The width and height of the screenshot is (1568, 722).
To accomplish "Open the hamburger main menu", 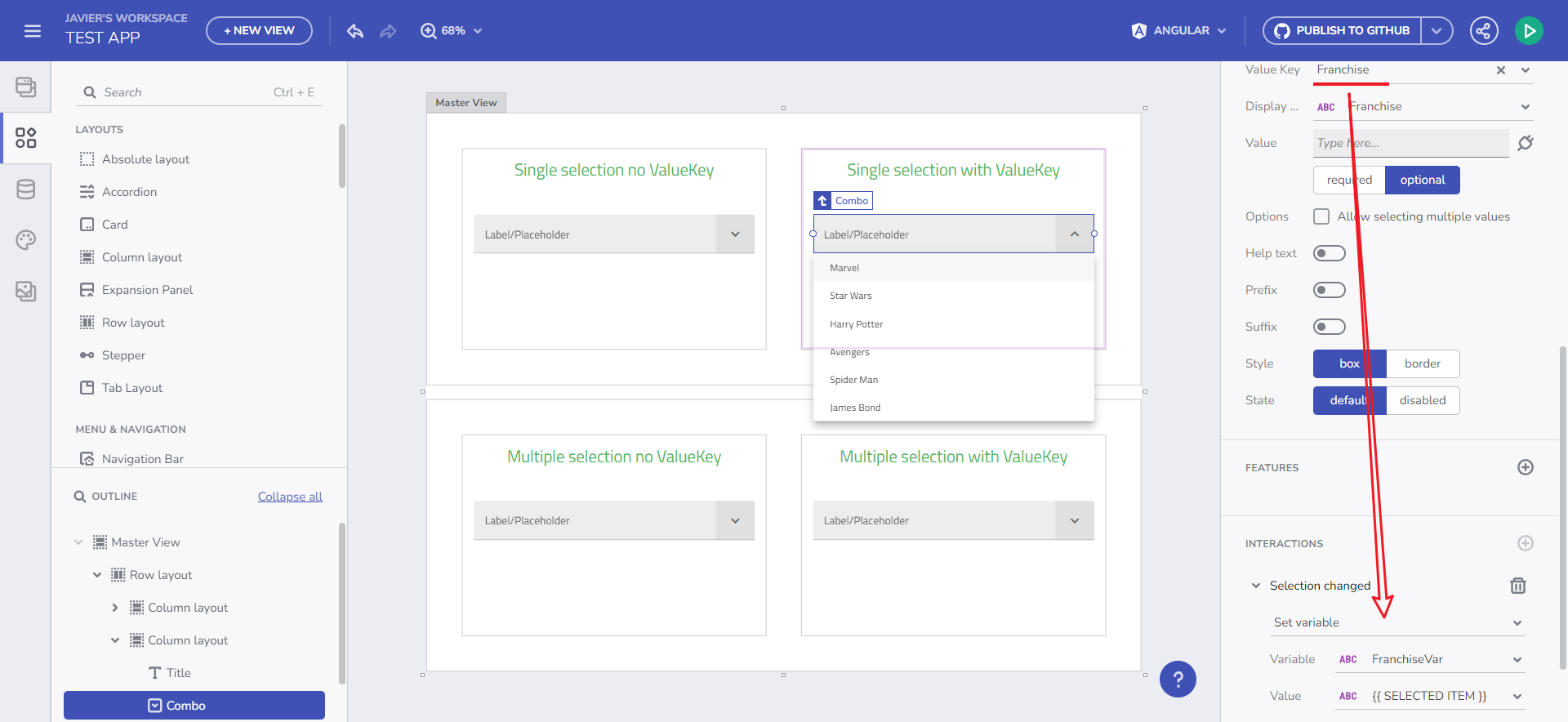I will (x=33, y=31).
